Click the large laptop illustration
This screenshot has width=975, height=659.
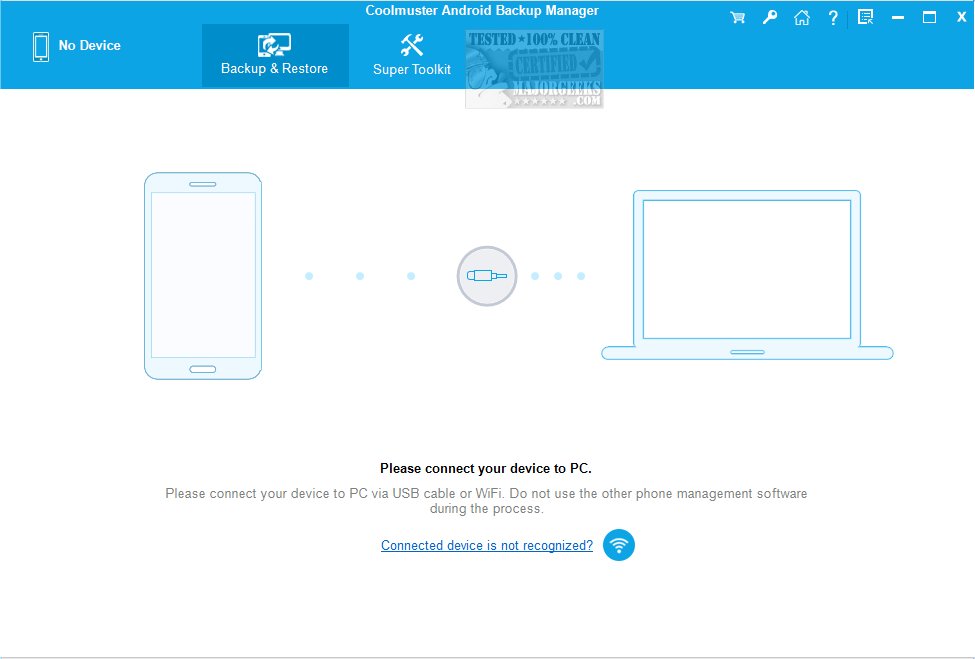point(747,275)
